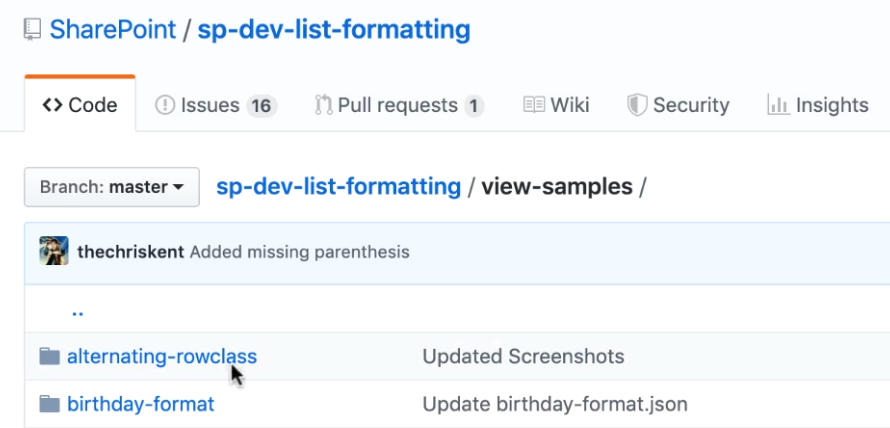This screenshot has height=428, width=890.
Task: Open 'Update birthday-format.json' commit message
Action: coord(555,404)
